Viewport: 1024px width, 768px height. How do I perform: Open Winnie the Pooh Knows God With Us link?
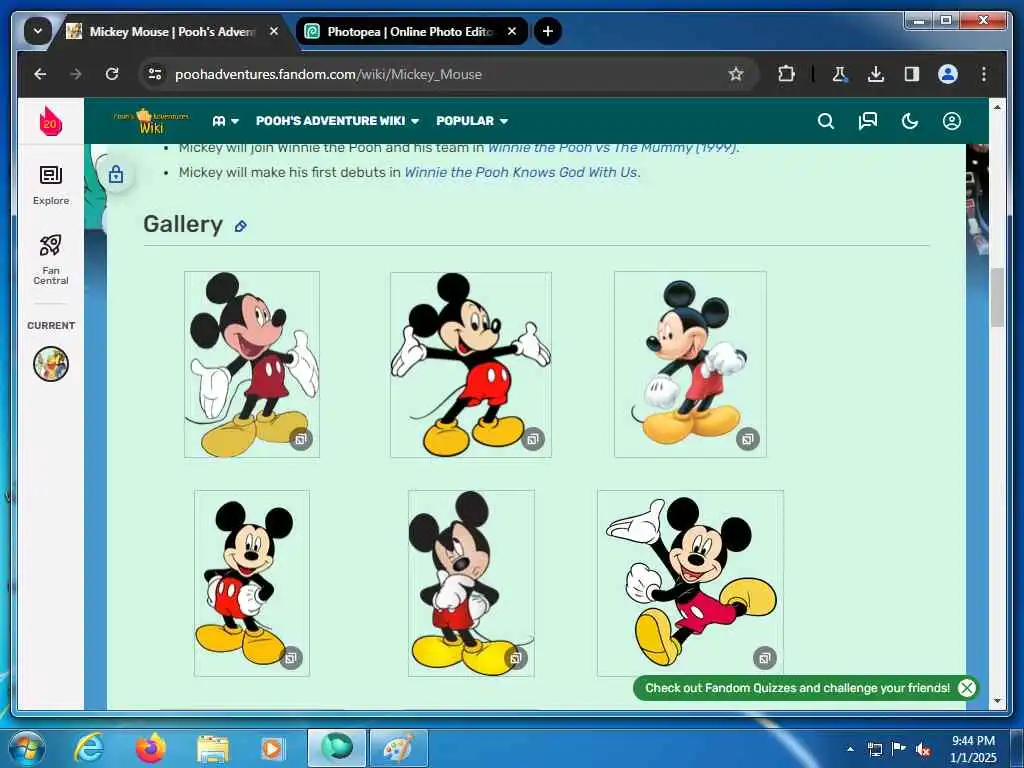tap(521, 172)
